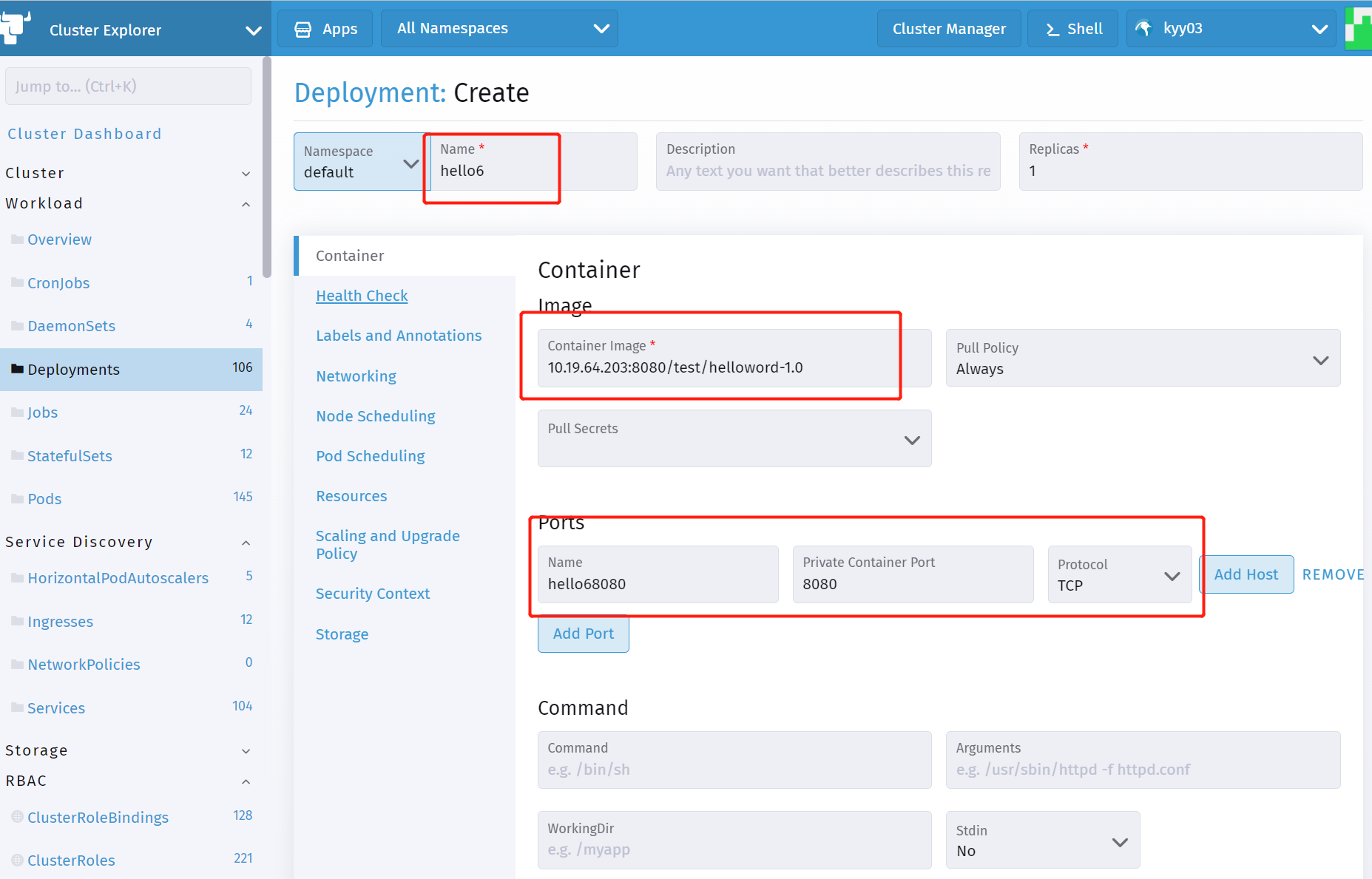Click the Deployments folder icon
This screenshot has width=1372, height=879.
pyautogui.click(x=18, y=369)
